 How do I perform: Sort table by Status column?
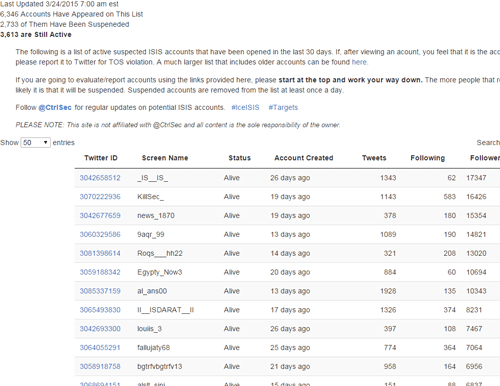(x=239, y=158)
